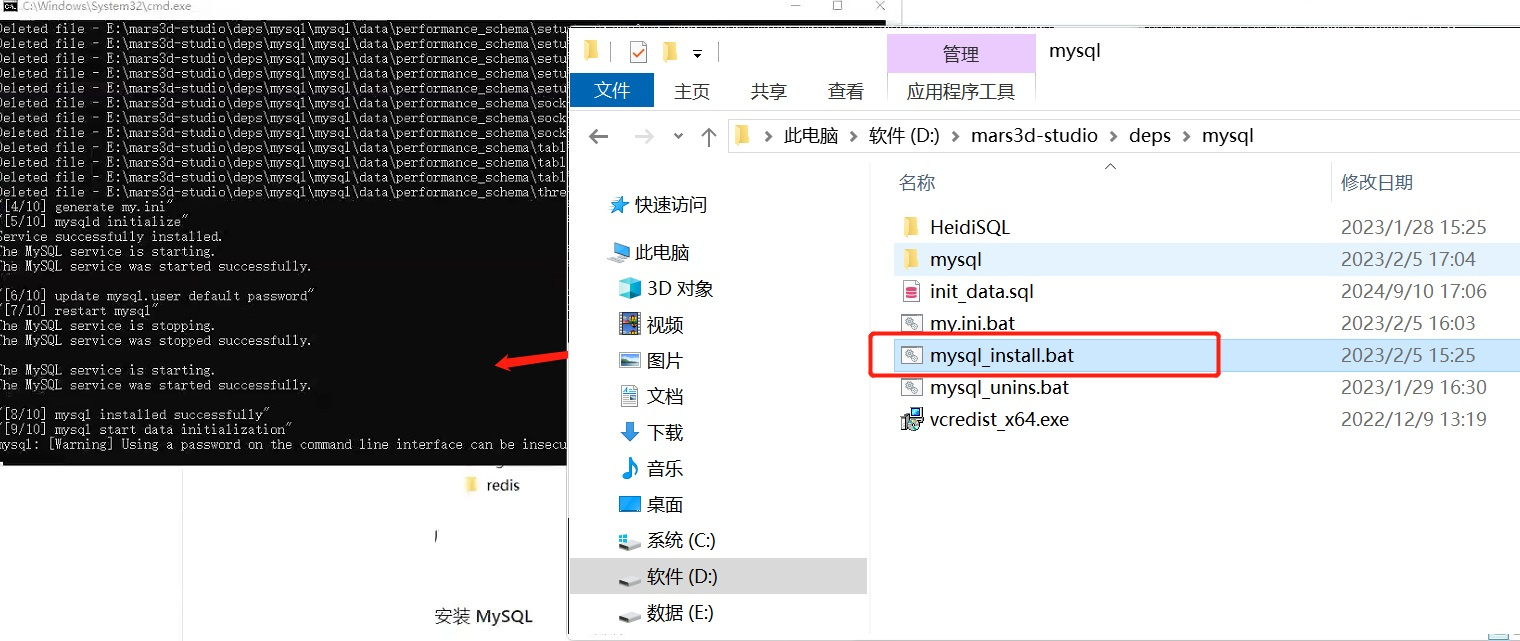Select 快速访问 in the navigation pane

tap(670, 205)
